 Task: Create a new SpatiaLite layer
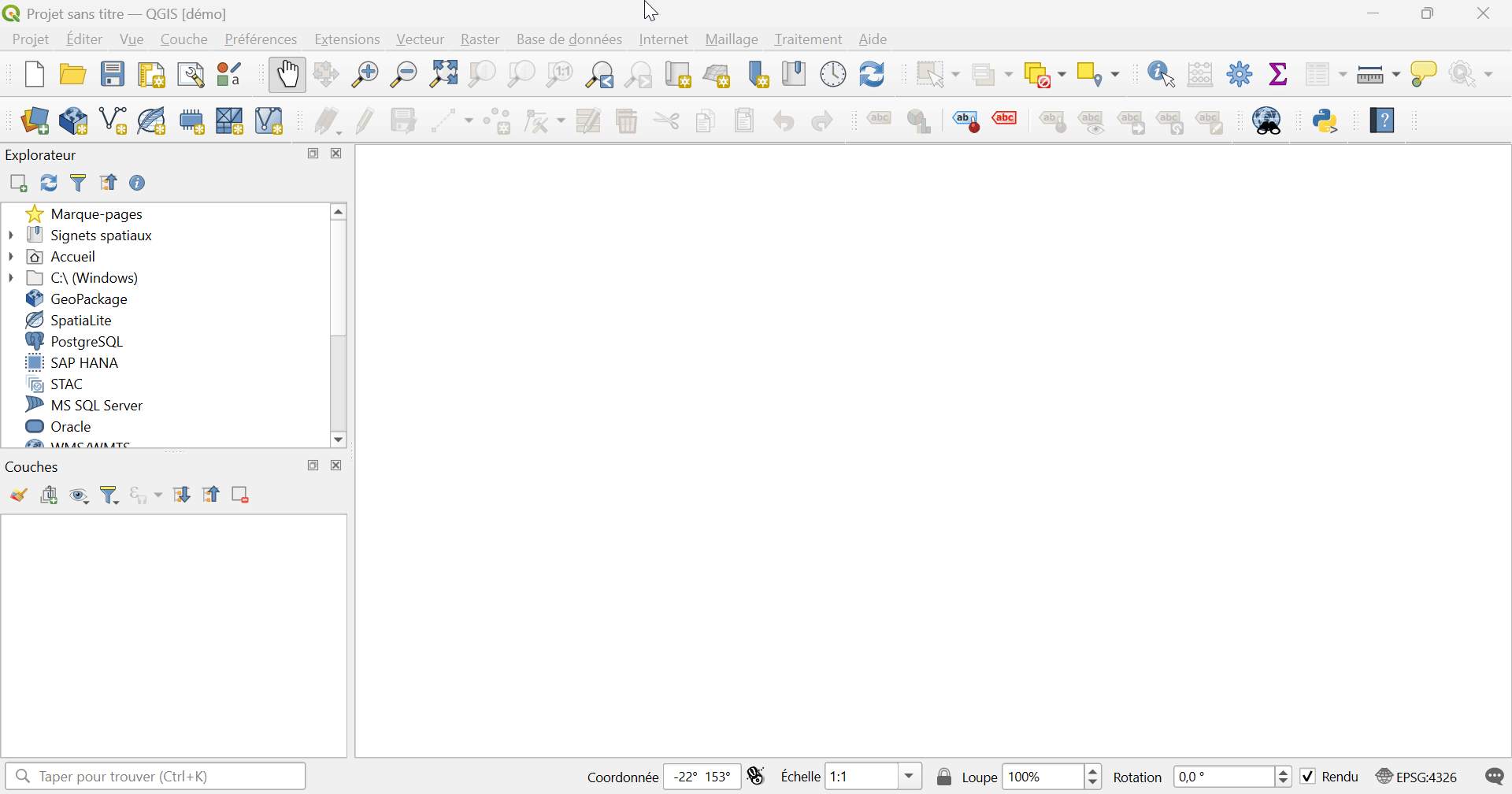pyautogui.click(x=153, y=121)
